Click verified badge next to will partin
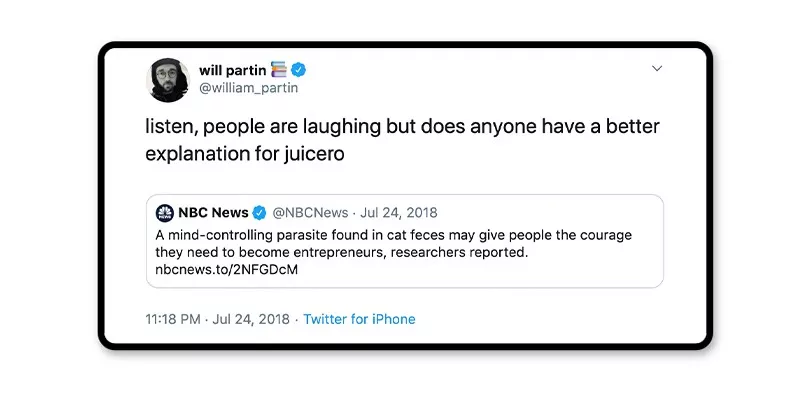 click(298, 69)
